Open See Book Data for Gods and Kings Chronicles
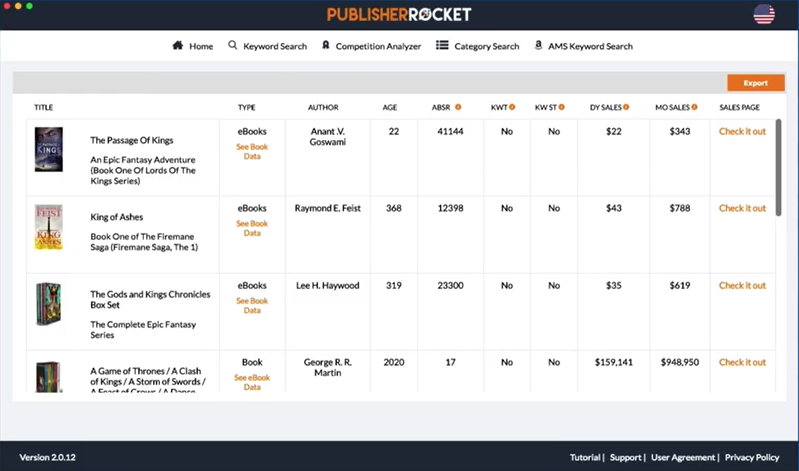This screenshot has width=799, height=471. click(x=252, y=305)
